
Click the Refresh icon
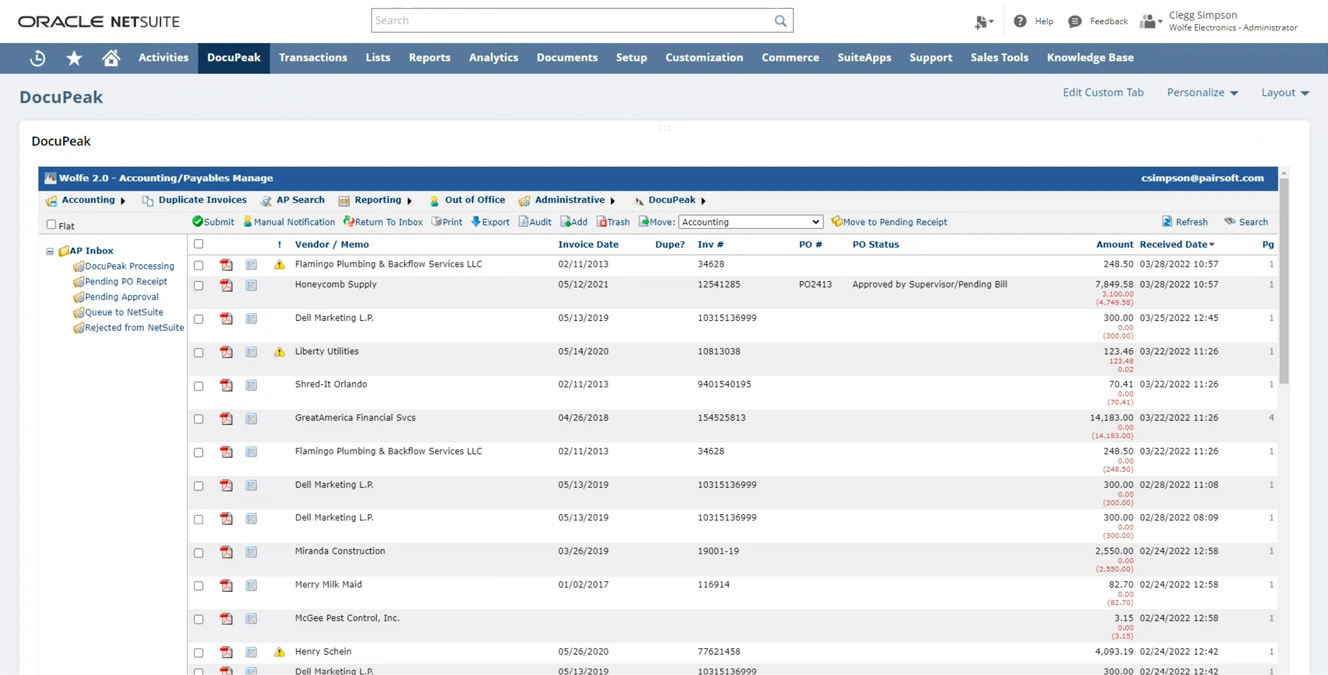[x=1167, y=222]
